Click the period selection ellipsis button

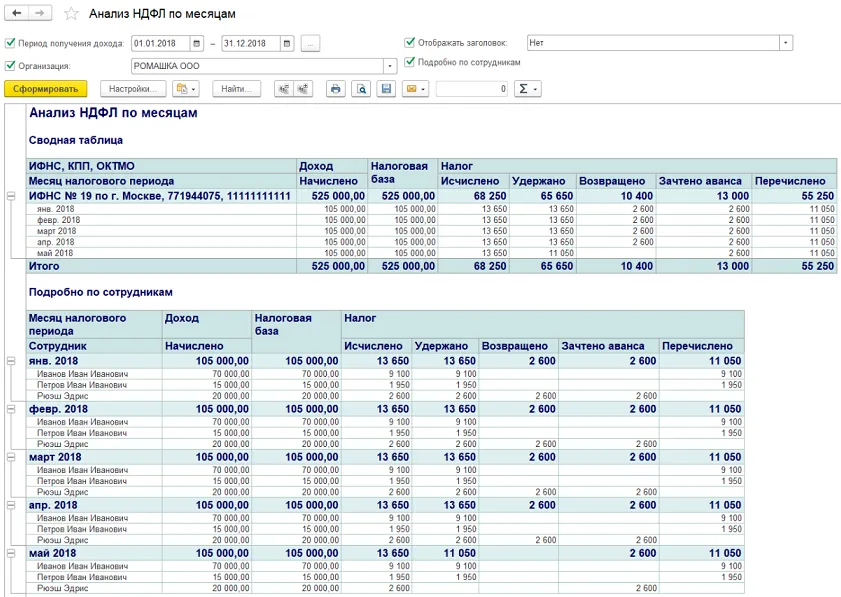tap(310, 43)
